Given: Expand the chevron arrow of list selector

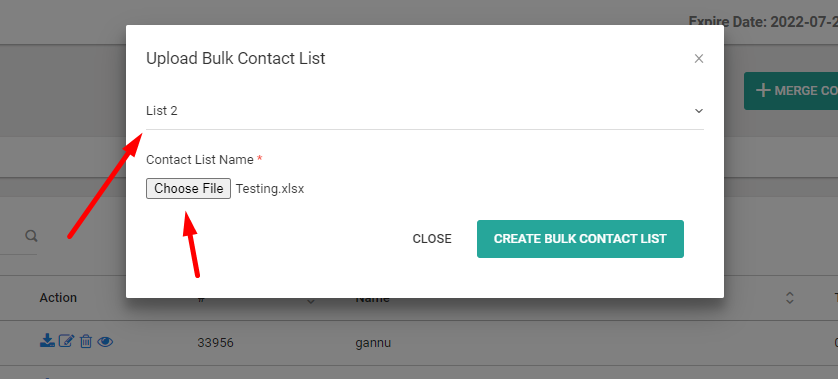Looking at the screenshot, I should pos(698,111).
